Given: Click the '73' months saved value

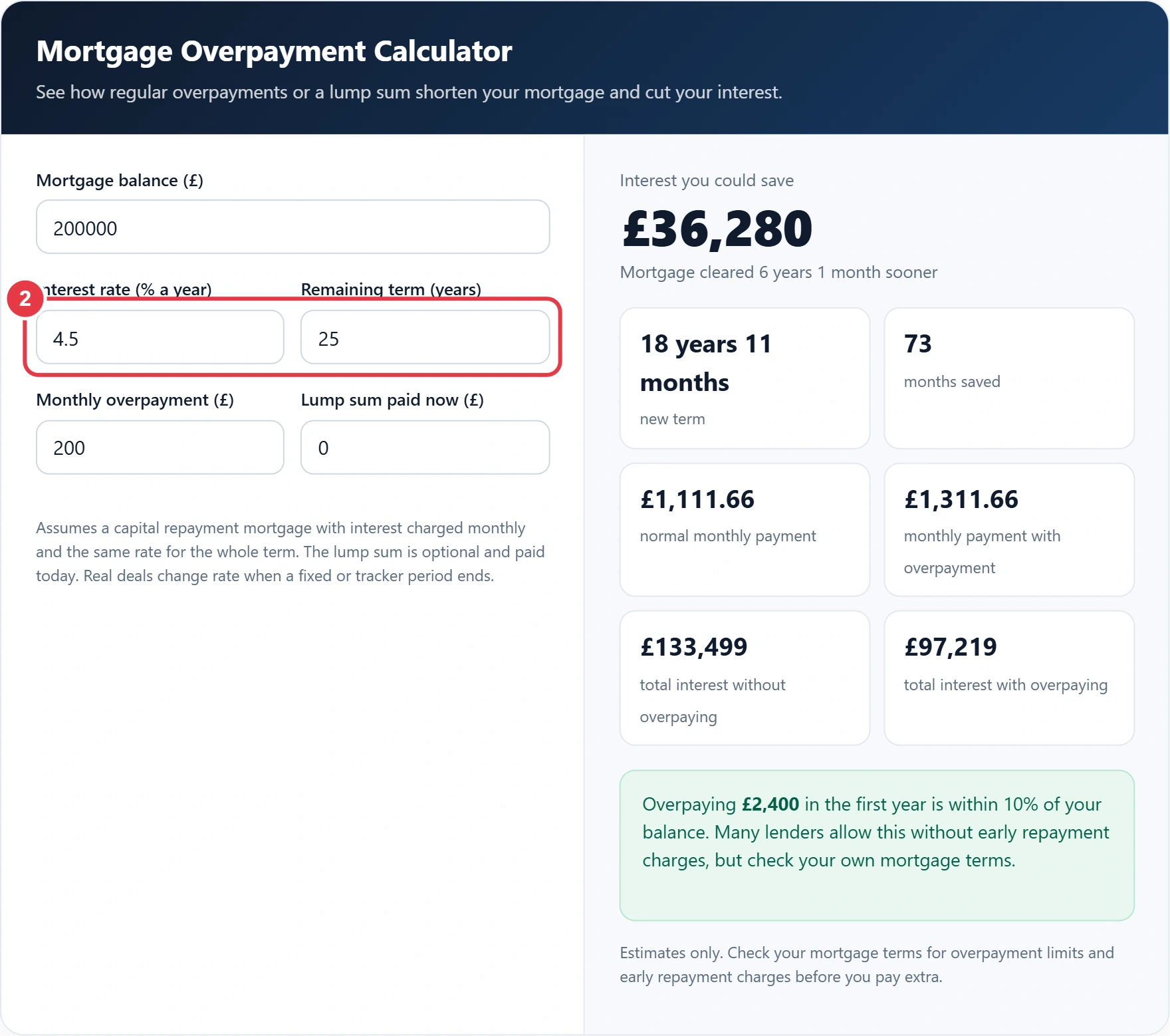Looking at the screenshot, I should pos(918,344).
